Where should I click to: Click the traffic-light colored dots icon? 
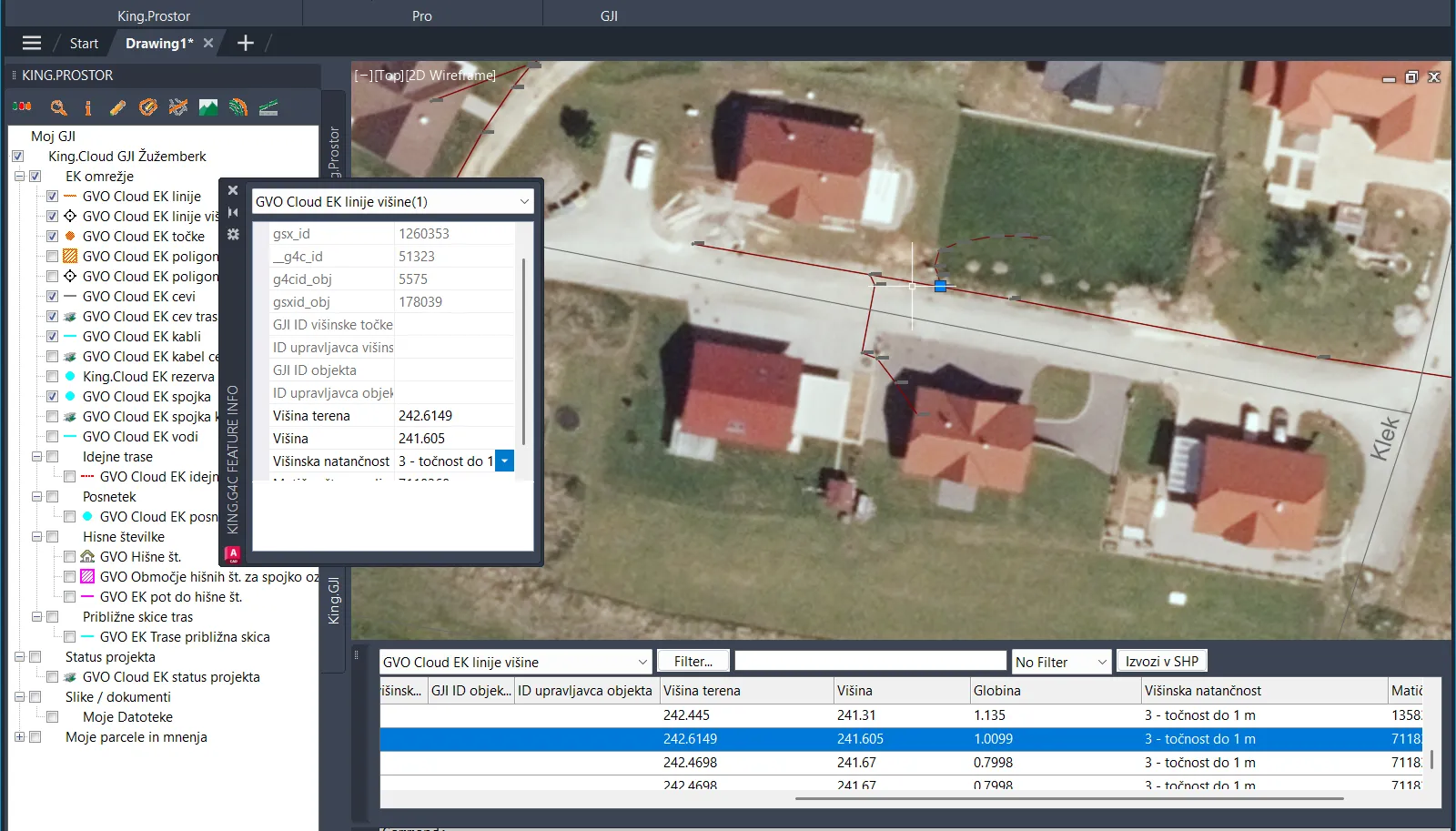[23, 107]
